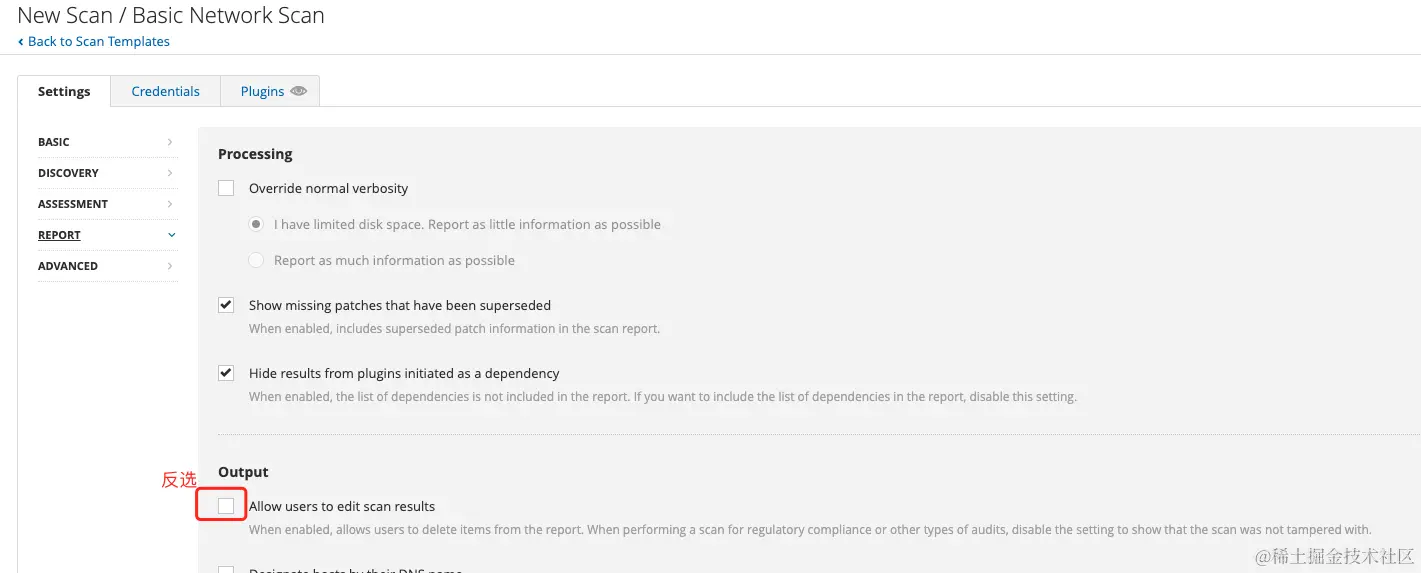Click 'allows users to delete items' description
The height and width of the screenshot is (573, 1421).
coord(810,530)
